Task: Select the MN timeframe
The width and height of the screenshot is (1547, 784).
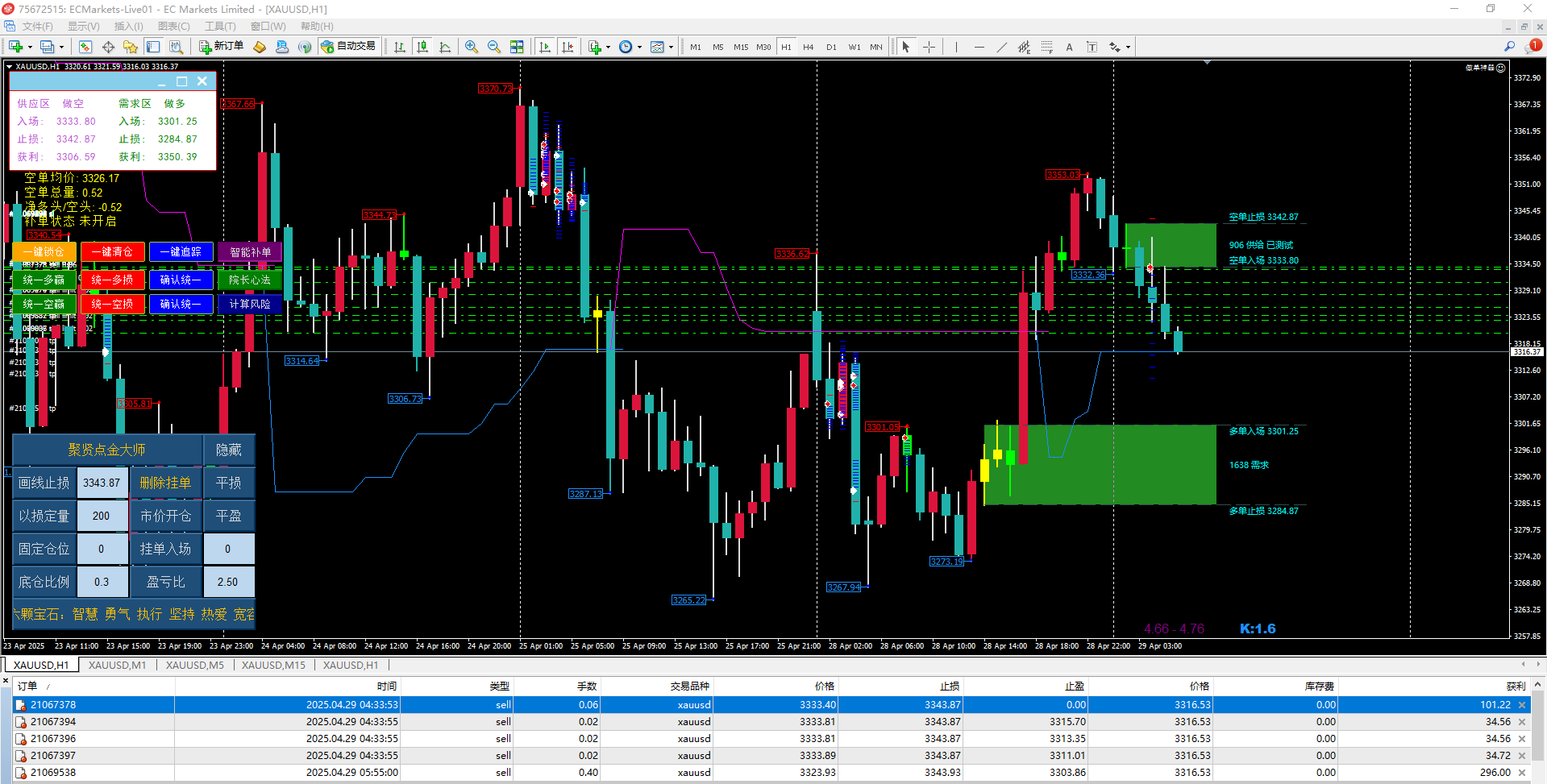Action: (876, 47)
